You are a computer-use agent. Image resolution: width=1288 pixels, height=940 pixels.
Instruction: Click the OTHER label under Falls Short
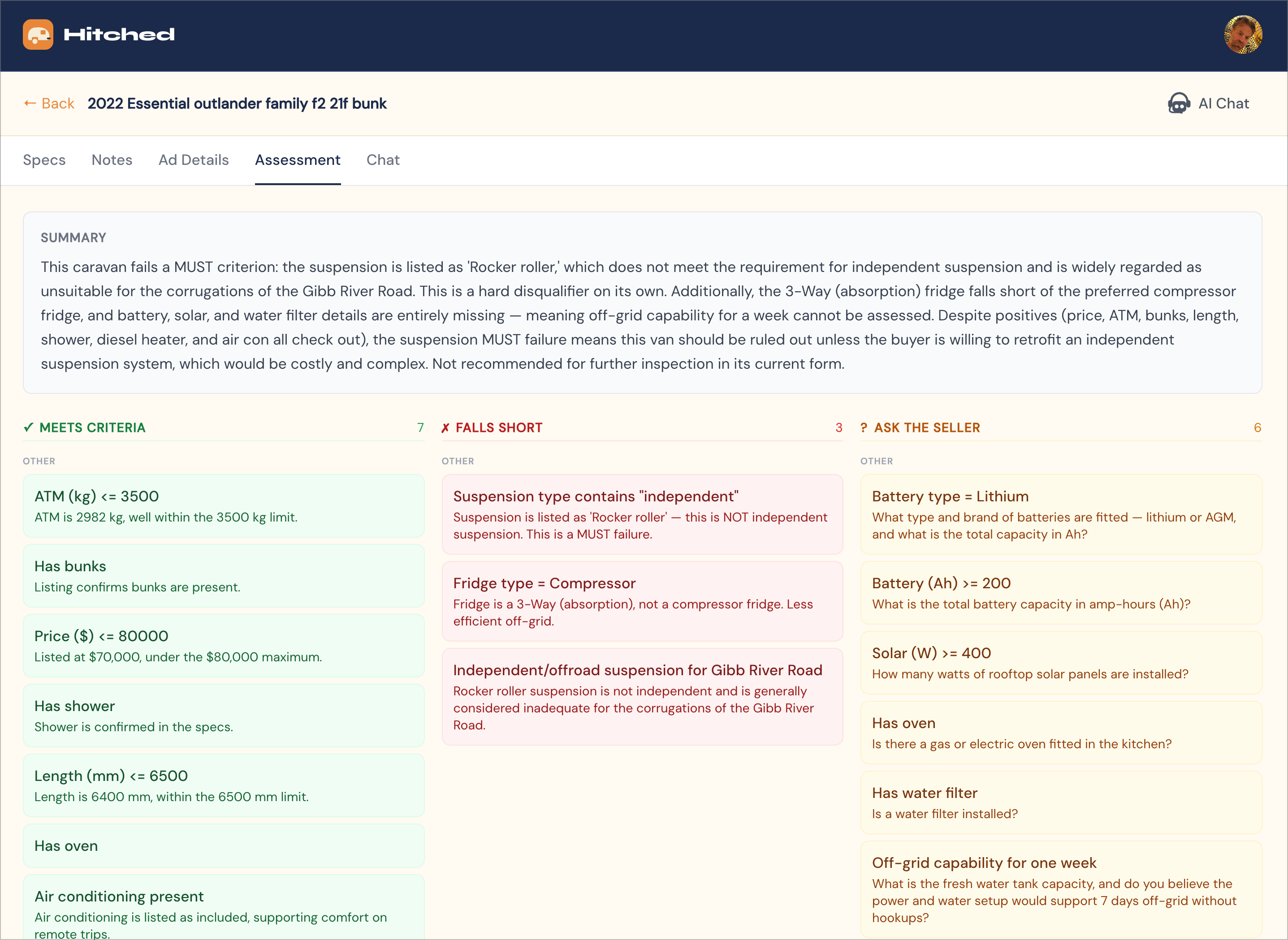point(458,461)
